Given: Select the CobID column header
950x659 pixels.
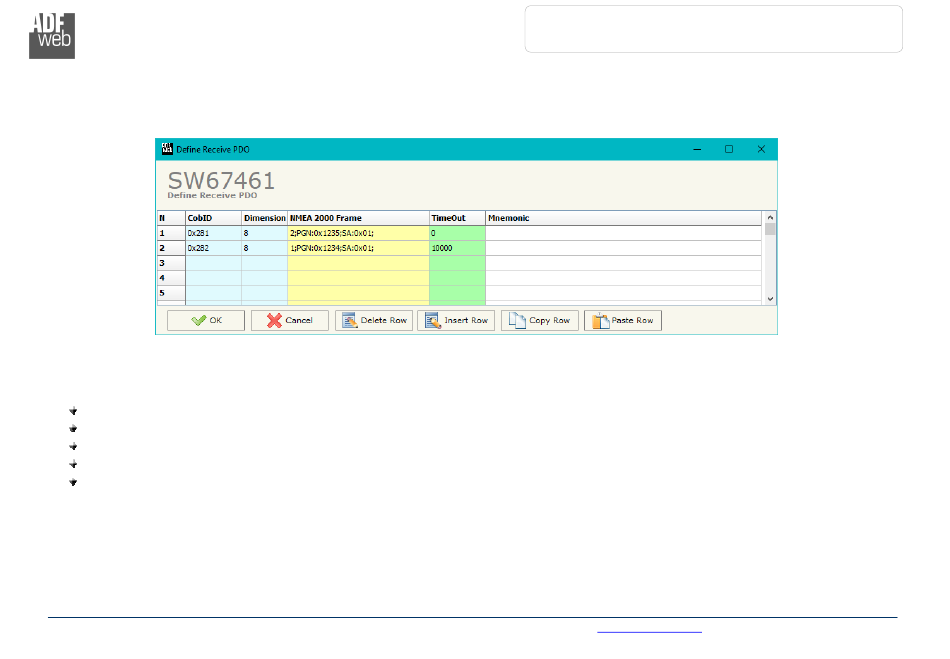Looking at the screenshot, I should pos(213,218).
